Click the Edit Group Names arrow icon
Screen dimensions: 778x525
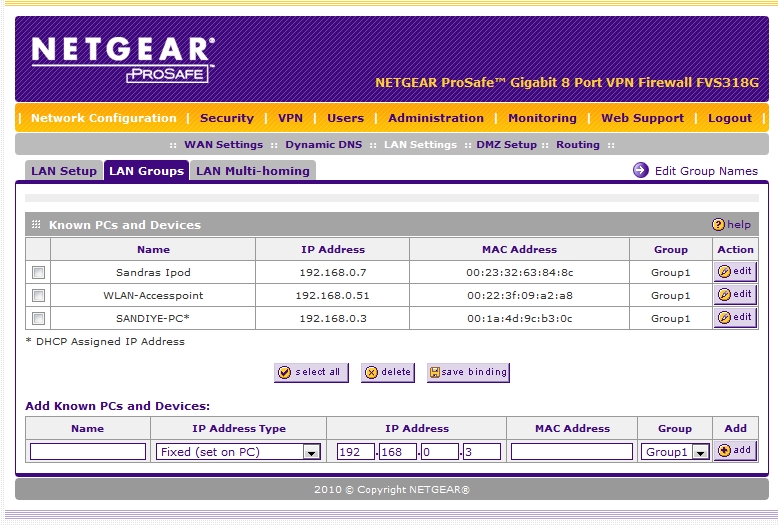641,170
